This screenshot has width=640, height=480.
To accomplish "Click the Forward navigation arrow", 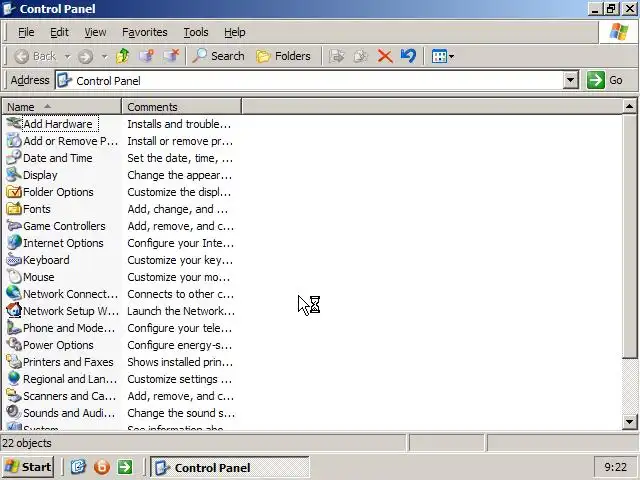I will click(85, 56).
